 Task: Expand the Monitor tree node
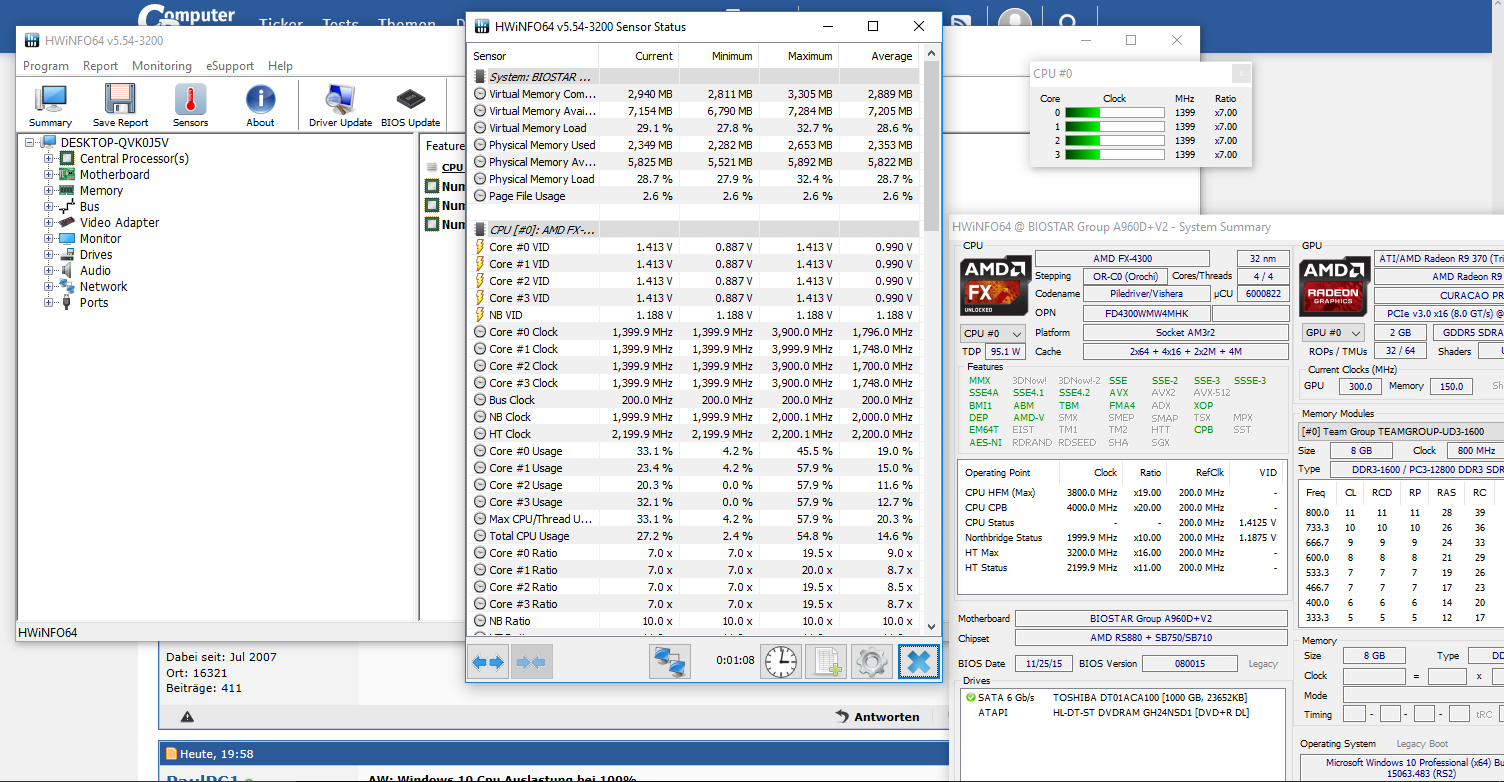click(x=48, y=238)
